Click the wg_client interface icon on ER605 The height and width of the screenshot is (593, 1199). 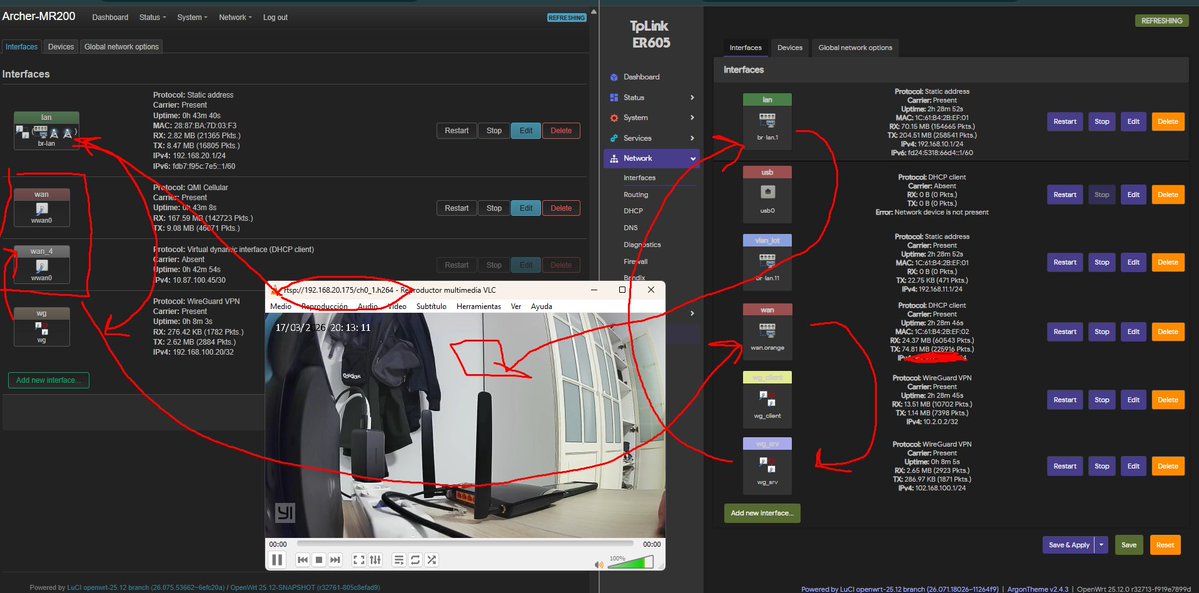click(767, 400)
